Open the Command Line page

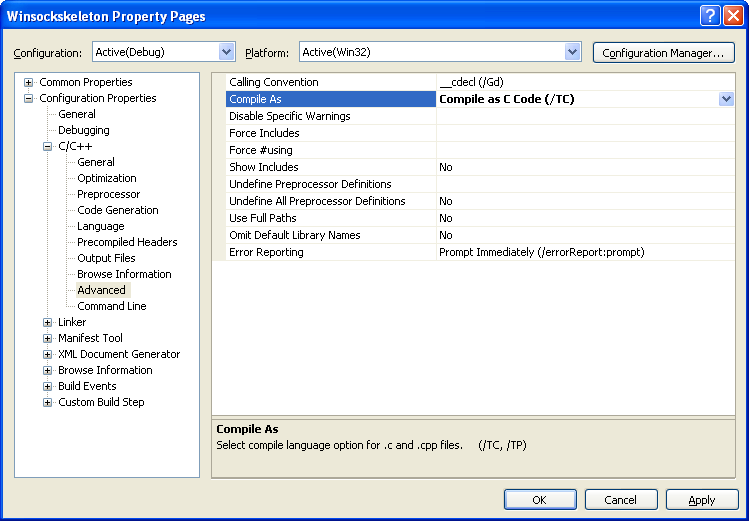click(x=112, y=306)
